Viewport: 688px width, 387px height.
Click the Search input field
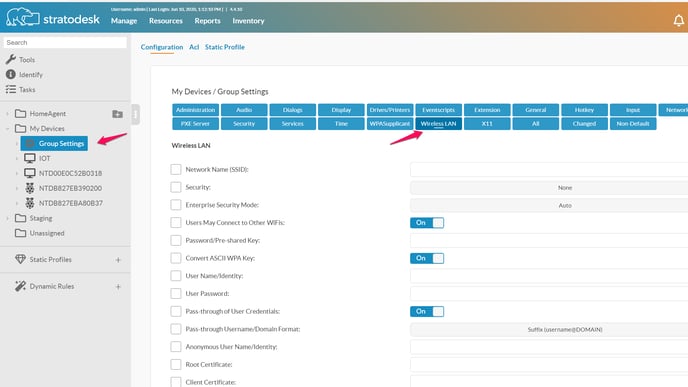click(65, 43)
